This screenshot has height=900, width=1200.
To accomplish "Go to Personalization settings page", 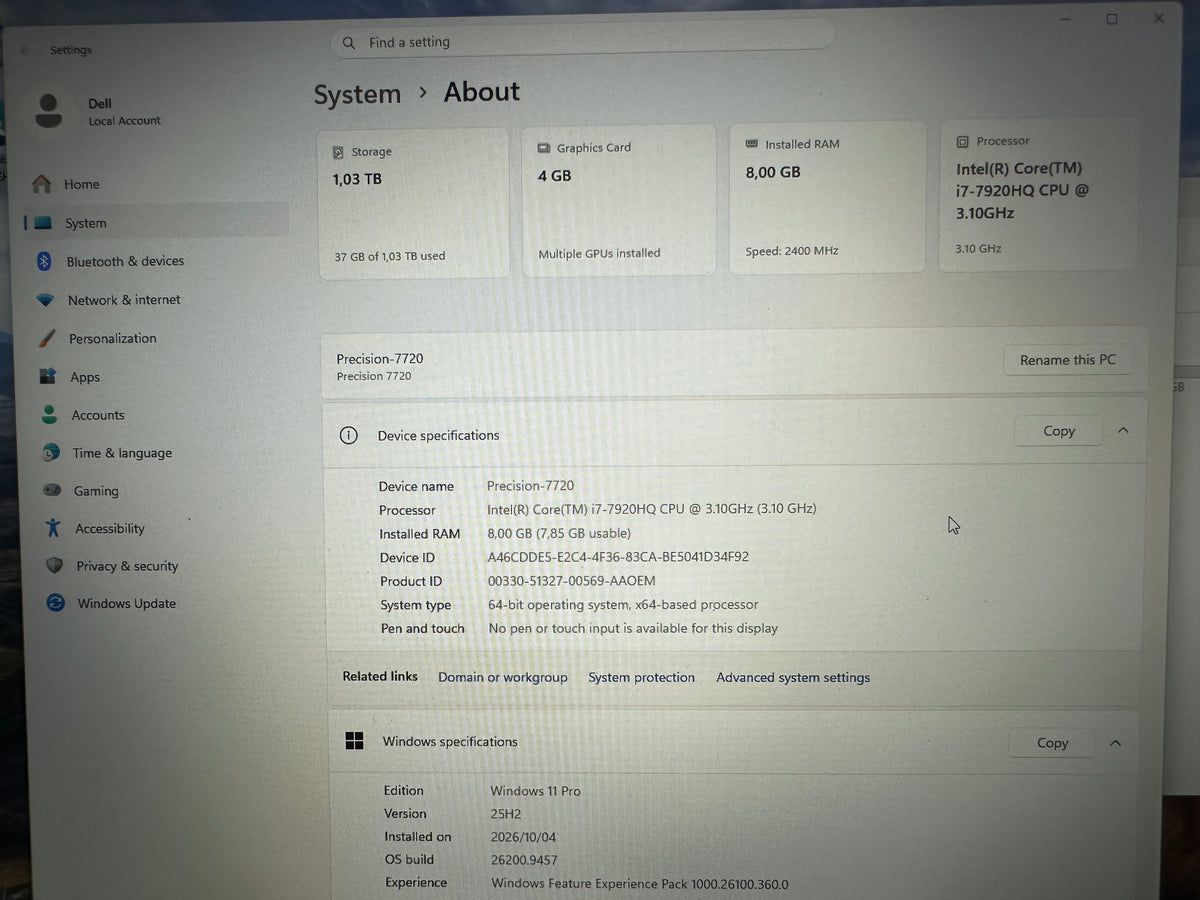I will [x=113, y=338].
